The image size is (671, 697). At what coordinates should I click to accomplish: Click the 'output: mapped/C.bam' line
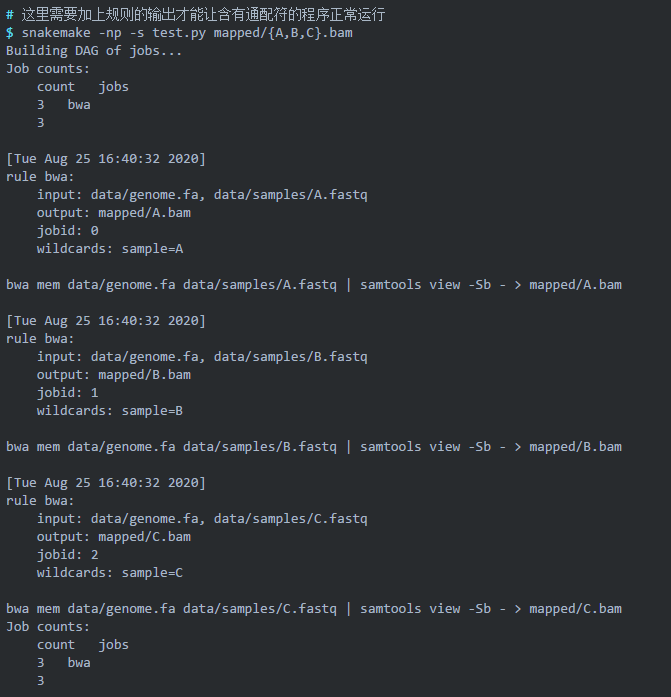tap(114, 537)
